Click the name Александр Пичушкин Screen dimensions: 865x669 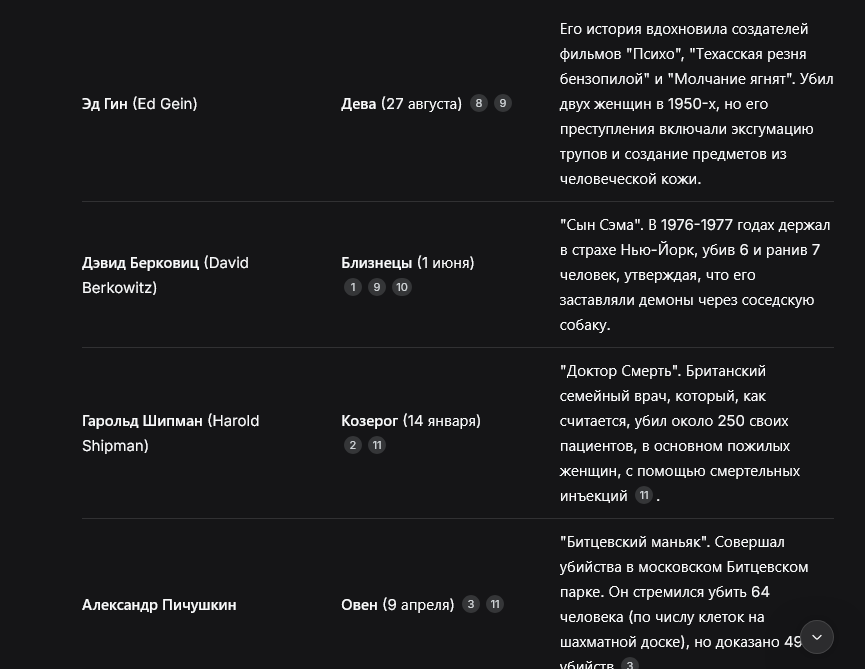tap(159, 604)
